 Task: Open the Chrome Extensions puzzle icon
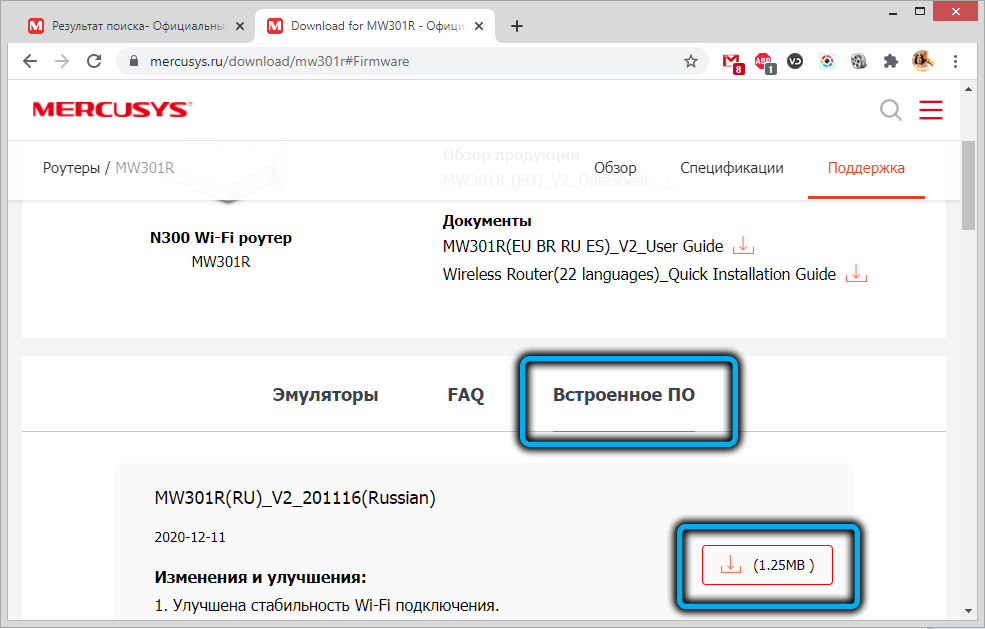coord(890,61)
